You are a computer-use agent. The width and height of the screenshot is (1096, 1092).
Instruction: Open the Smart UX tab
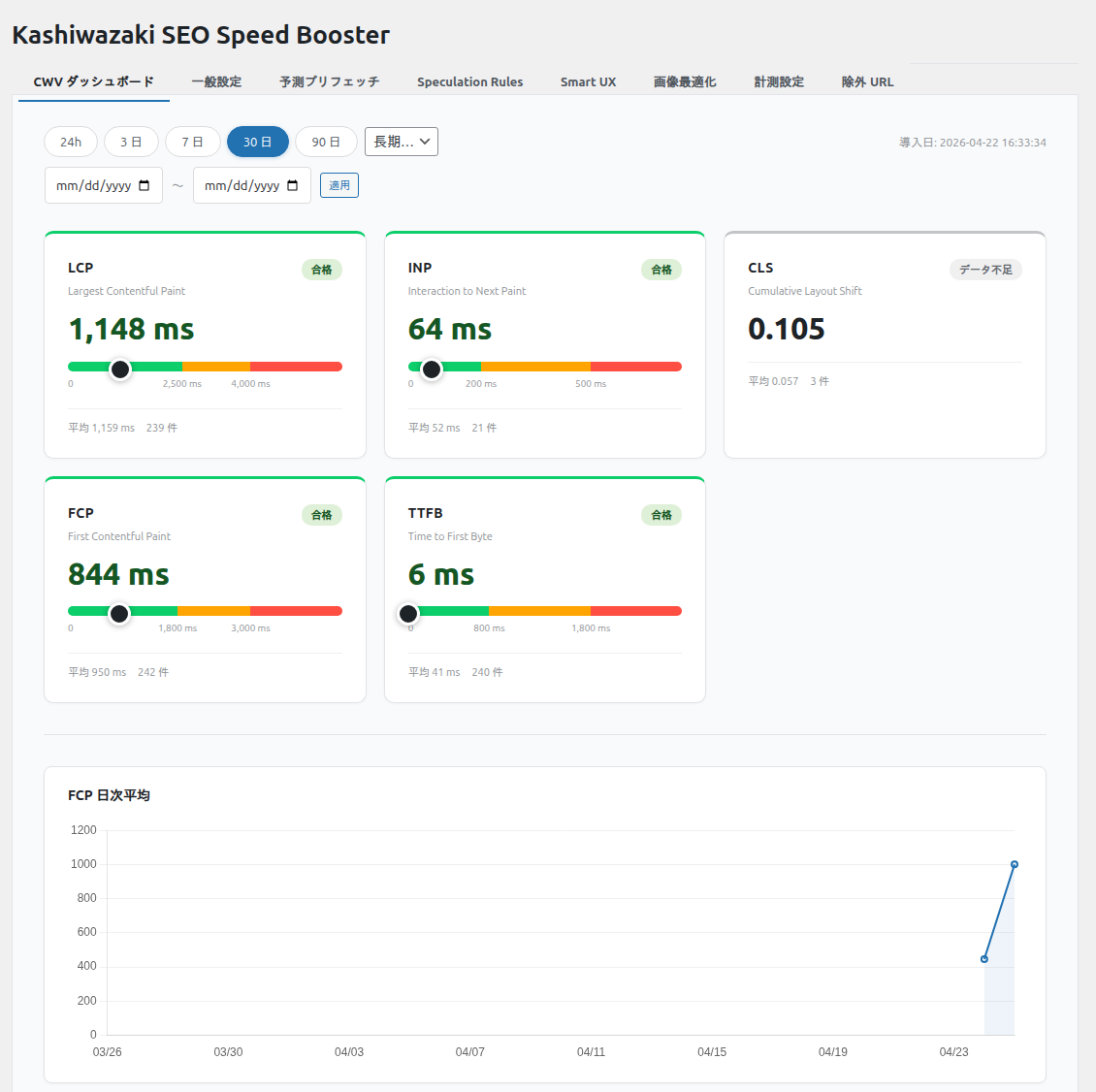pos(588,81)
